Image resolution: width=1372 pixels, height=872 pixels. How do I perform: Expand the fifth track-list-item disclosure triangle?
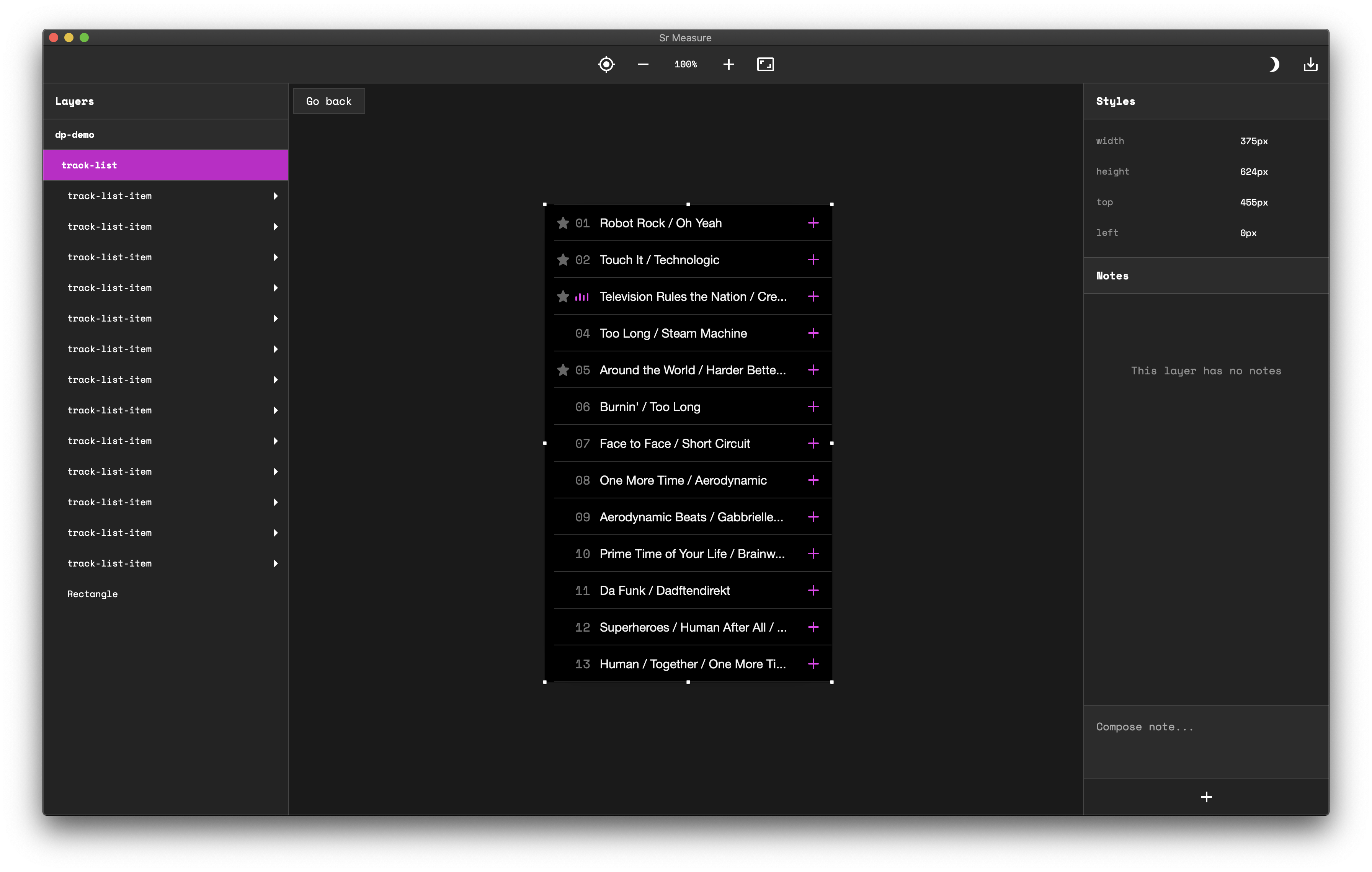point(276,318)
